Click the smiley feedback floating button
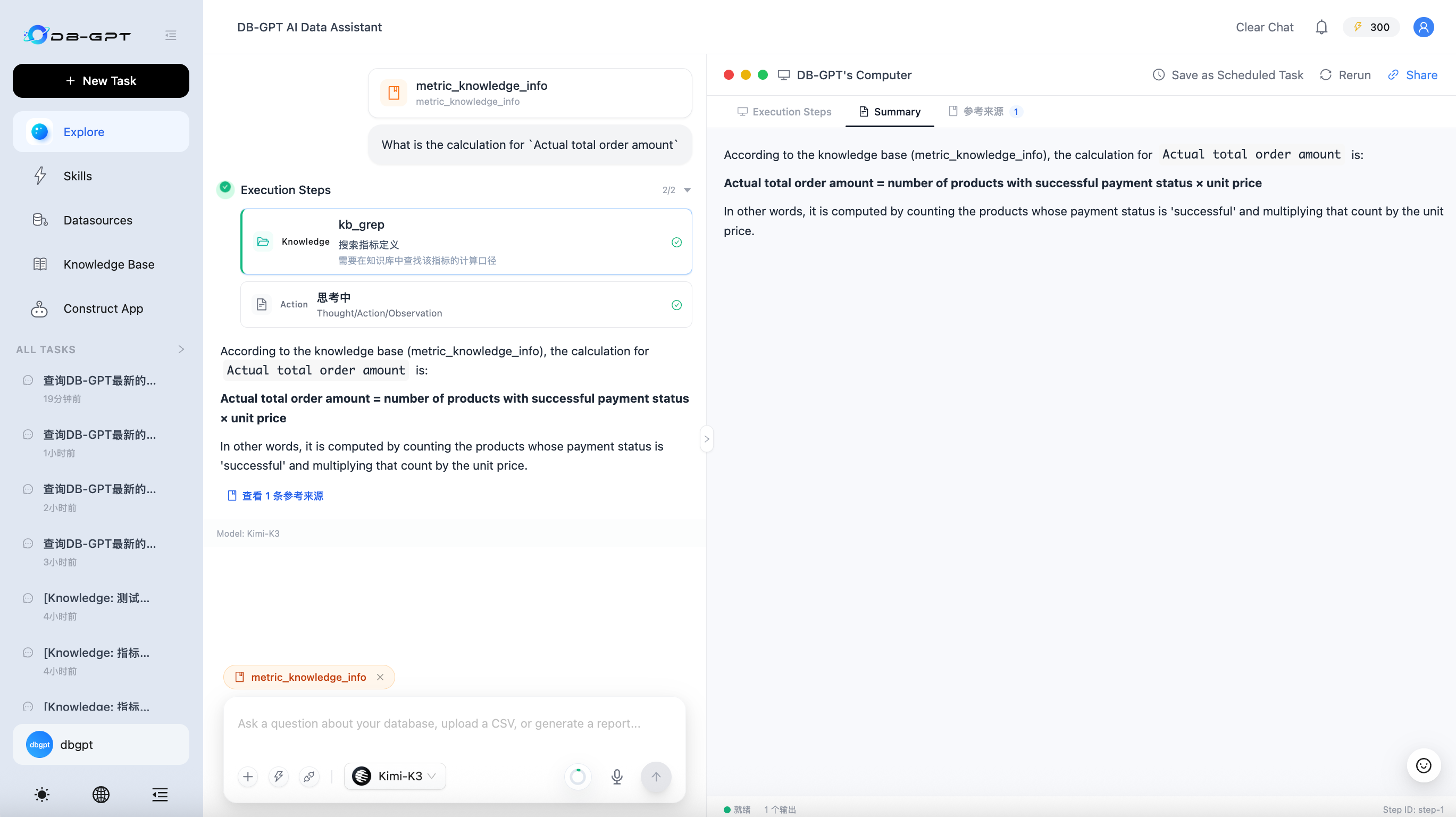The image size is (1456, 817). click(1423, 765)
